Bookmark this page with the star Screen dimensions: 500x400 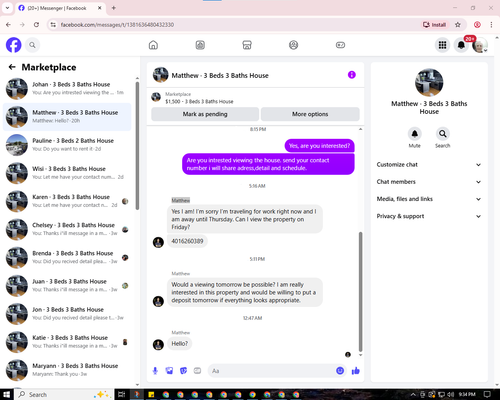coord(458,25)
